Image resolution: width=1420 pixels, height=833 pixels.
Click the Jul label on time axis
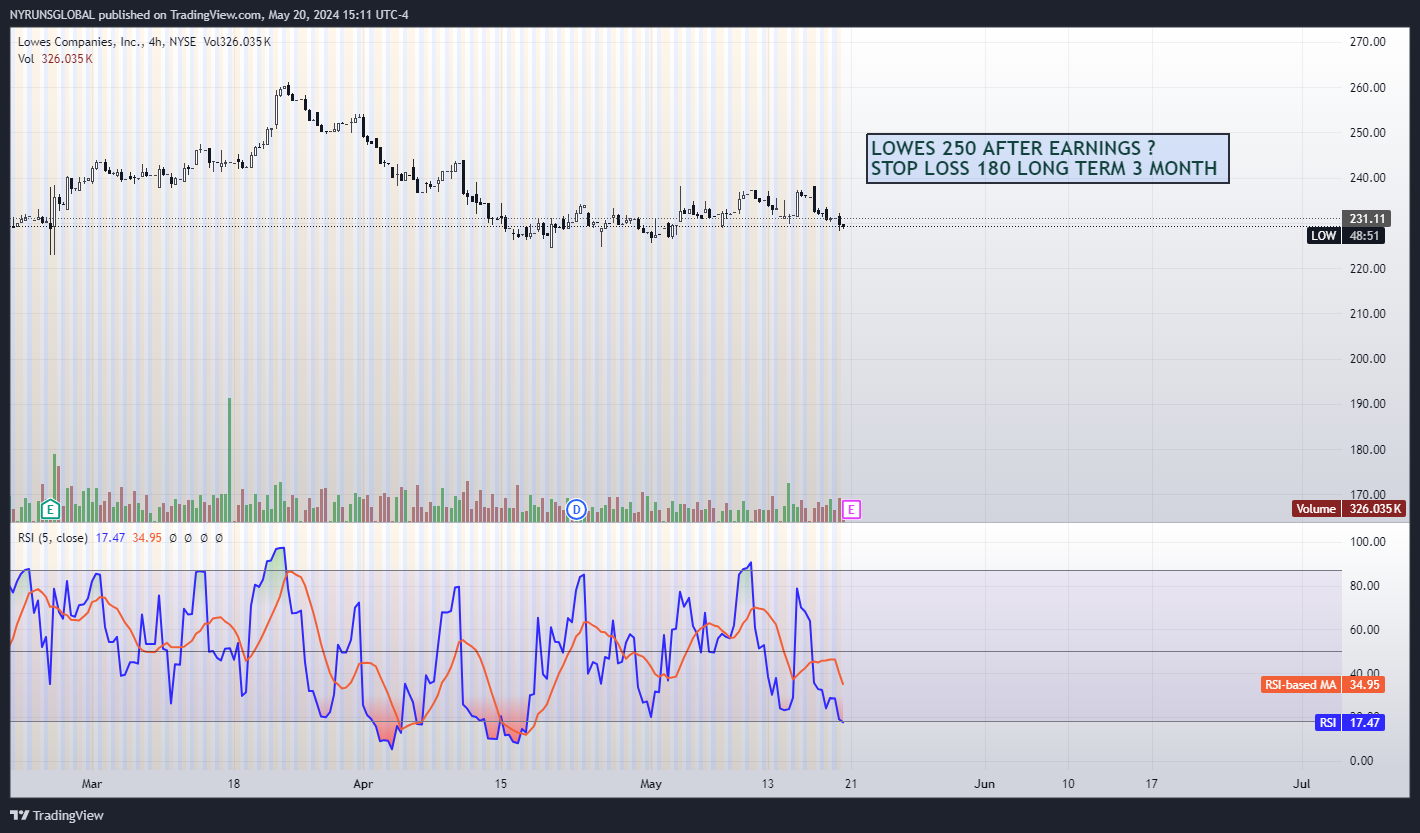tap(1302, 783)
